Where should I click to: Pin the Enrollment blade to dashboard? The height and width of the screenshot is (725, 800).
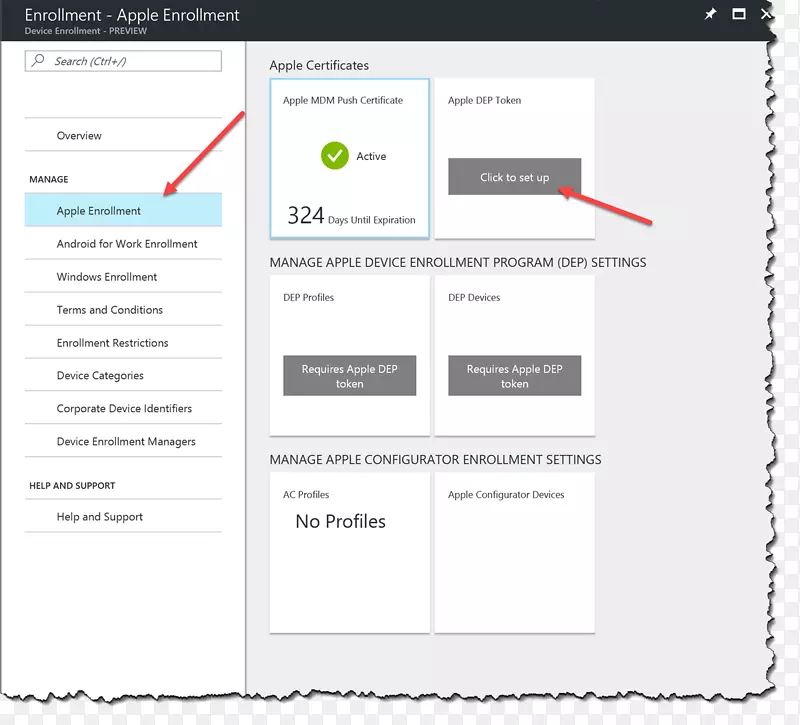point(710,15)
